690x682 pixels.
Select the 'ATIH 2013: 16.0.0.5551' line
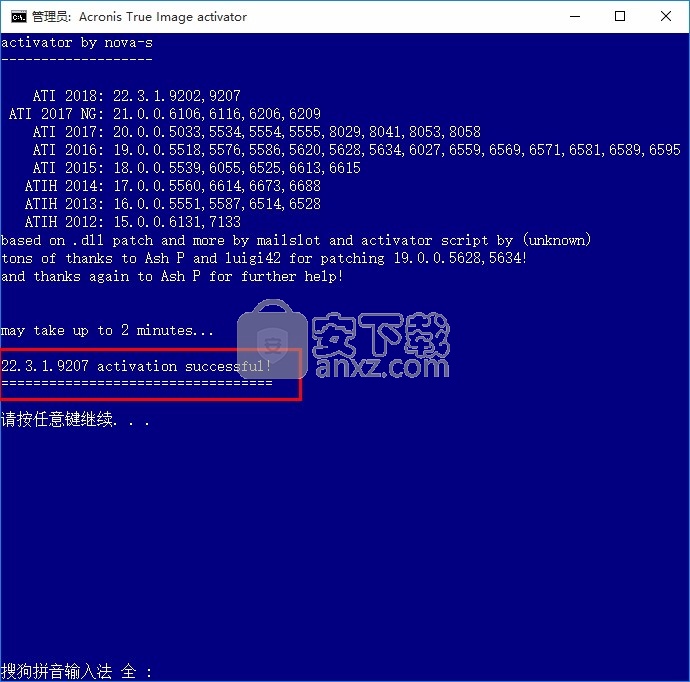pyautogui.click(x=172, y=204)
